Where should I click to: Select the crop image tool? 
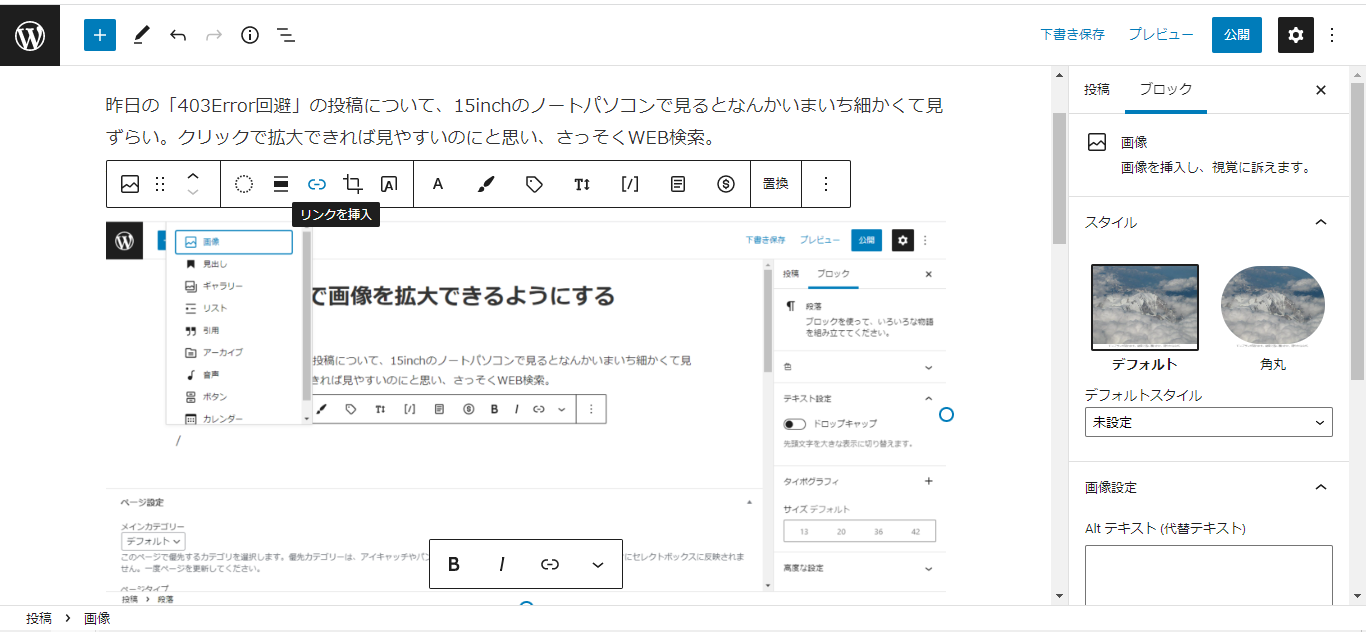[353, 184]
